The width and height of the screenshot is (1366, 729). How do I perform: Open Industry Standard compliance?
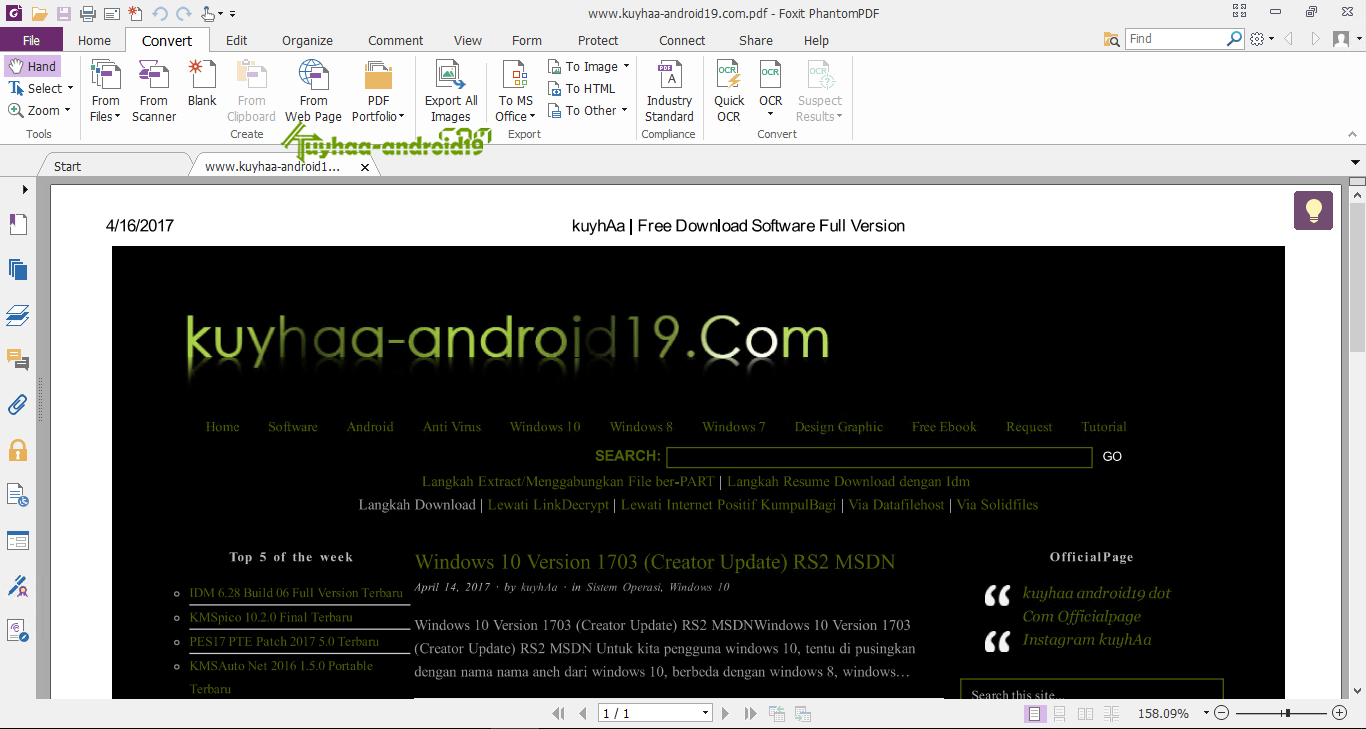click(669, 91)
